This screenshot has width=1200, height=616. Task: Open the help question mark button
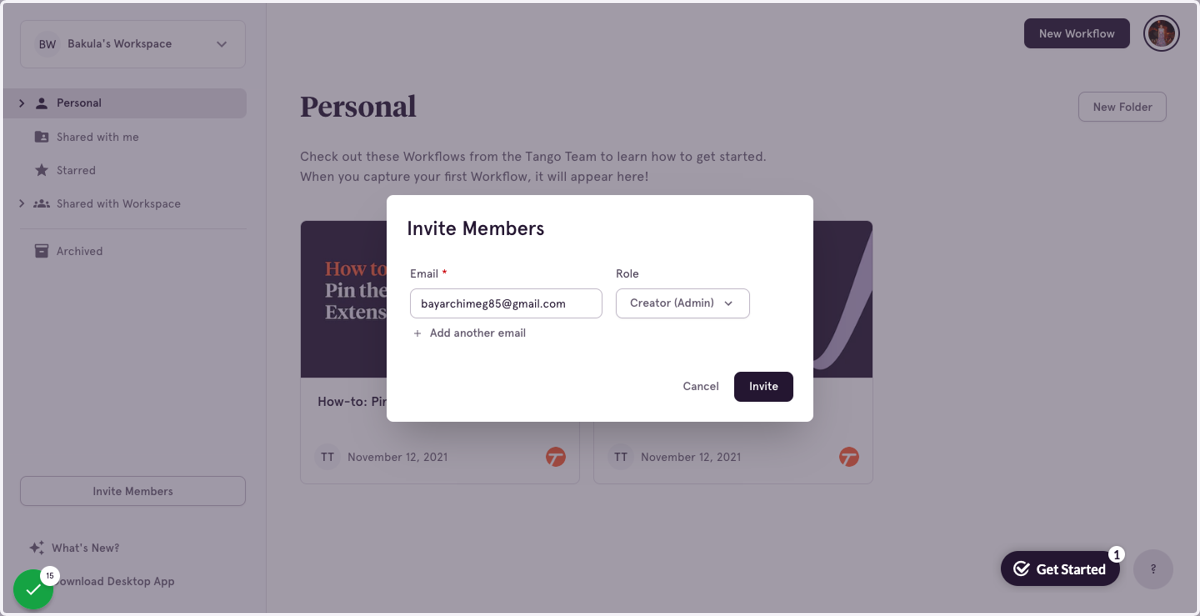coord(1153,569)
